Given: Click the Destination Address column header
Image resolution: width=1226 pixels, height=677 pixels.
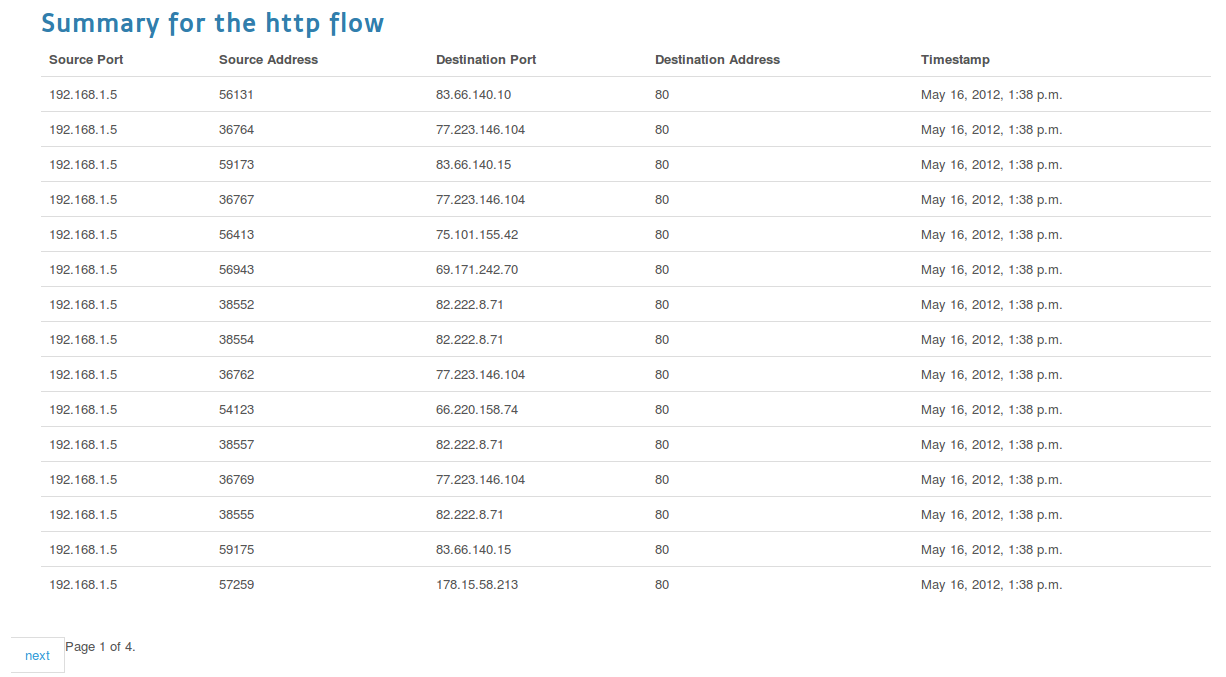Looking at the screenshot, I should tap(717, 60).
